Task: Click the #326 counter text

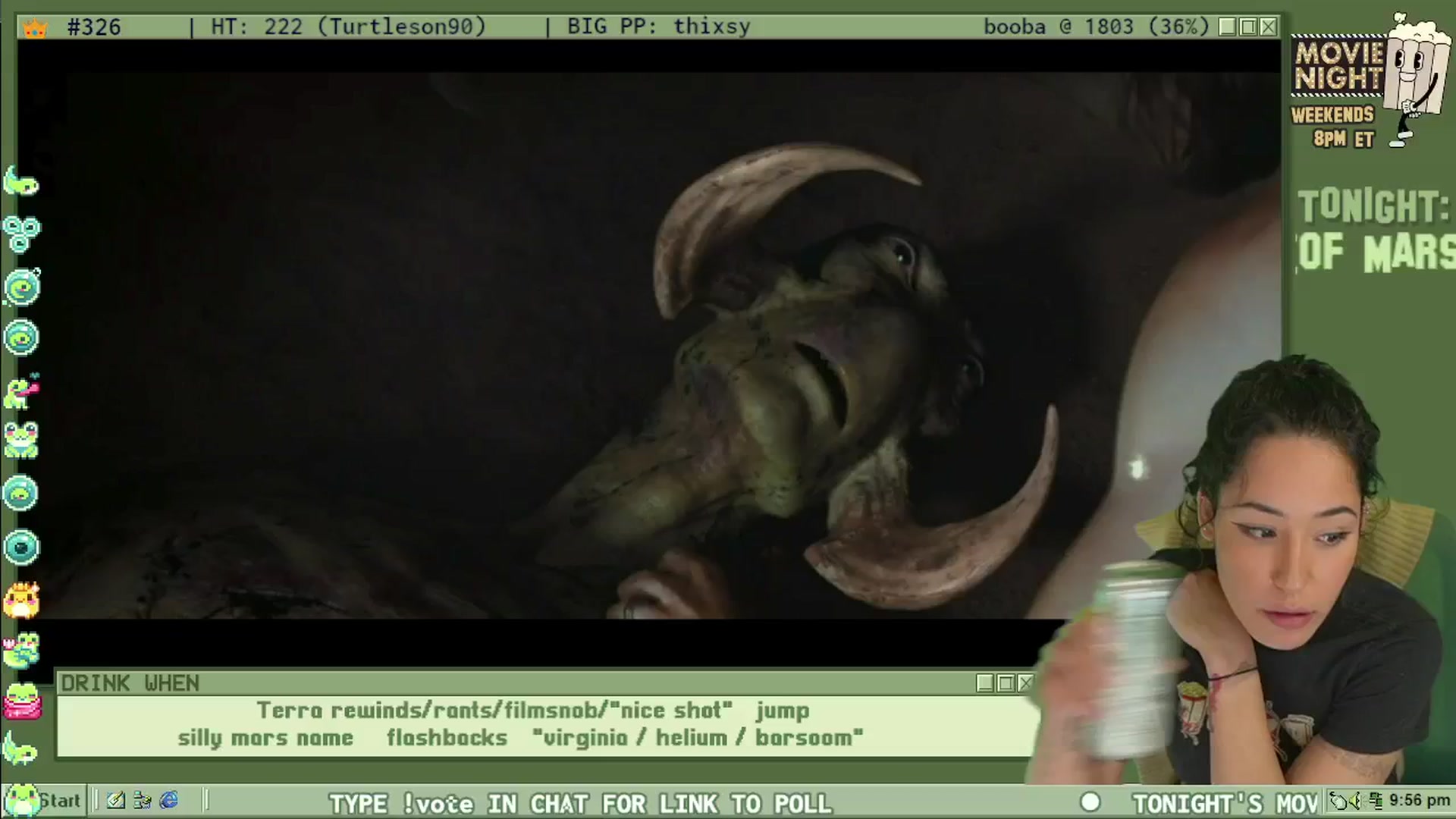Action: (x=94, y=27)
